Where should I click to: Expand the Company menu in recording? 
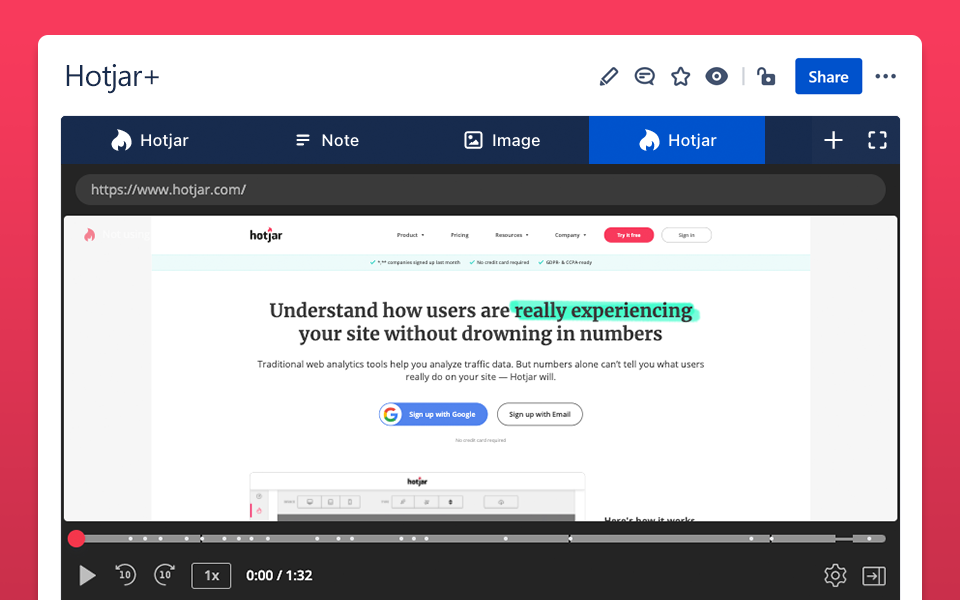tap(571, 235)
